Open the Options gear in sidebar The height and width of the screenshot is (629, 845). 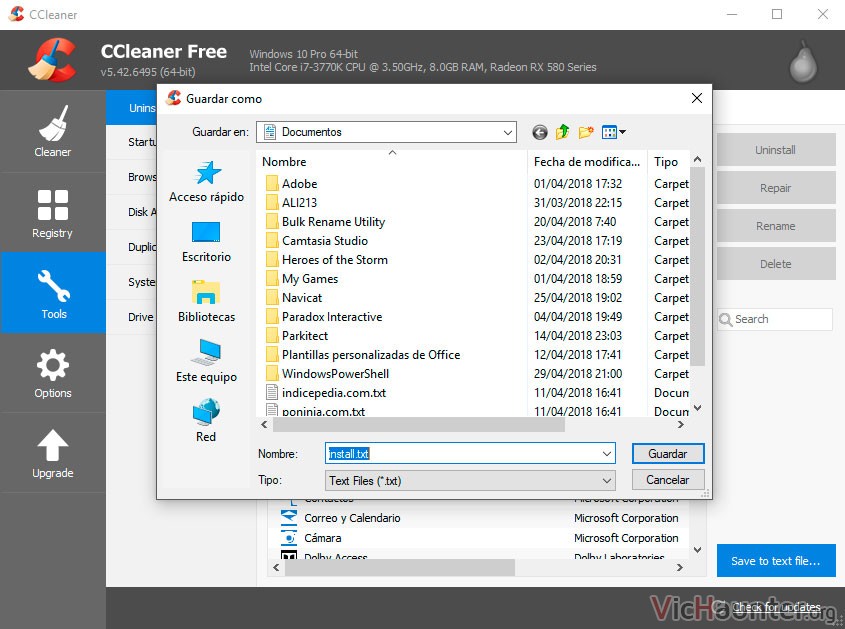(x=53, y=373)
